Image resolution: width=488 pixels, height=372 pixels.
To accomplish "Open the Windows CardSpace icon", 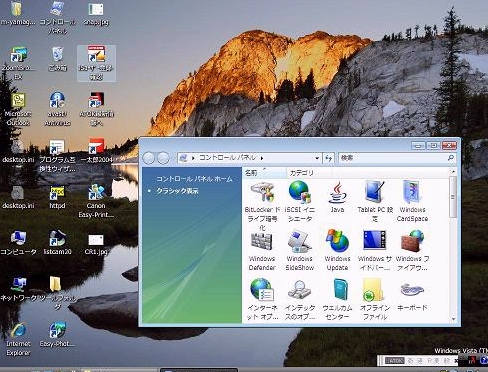I will (x=412, y=193).
